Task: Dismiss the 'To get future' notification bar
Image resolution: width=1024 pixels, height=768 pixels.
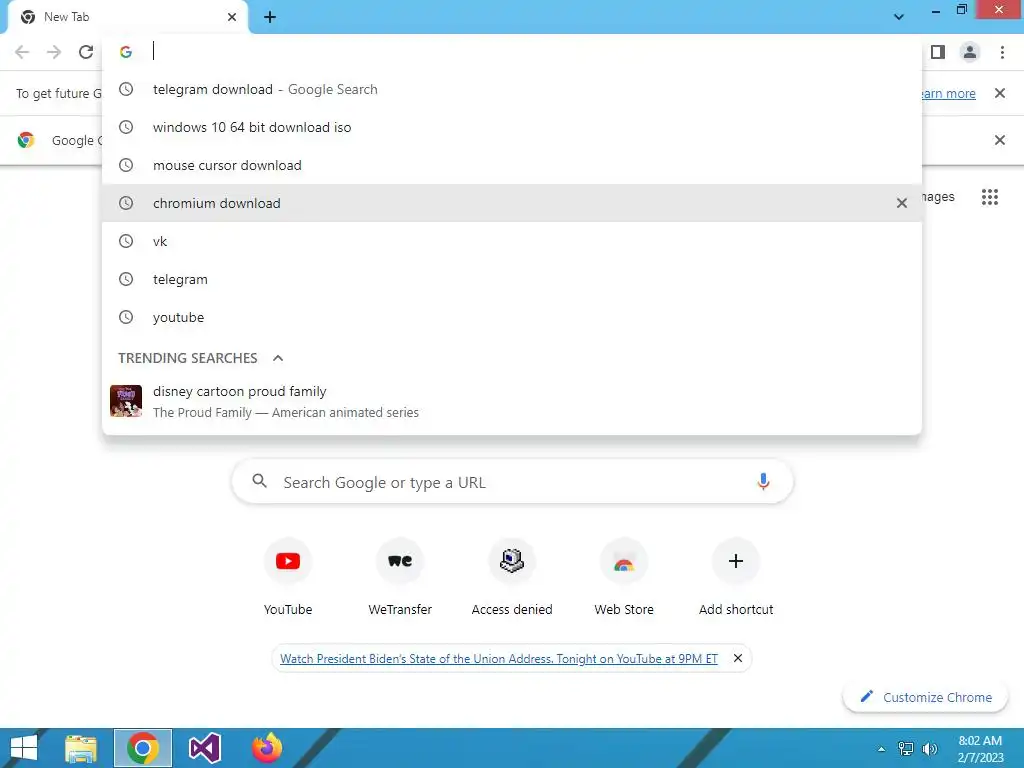Action: click(1000, 93)
